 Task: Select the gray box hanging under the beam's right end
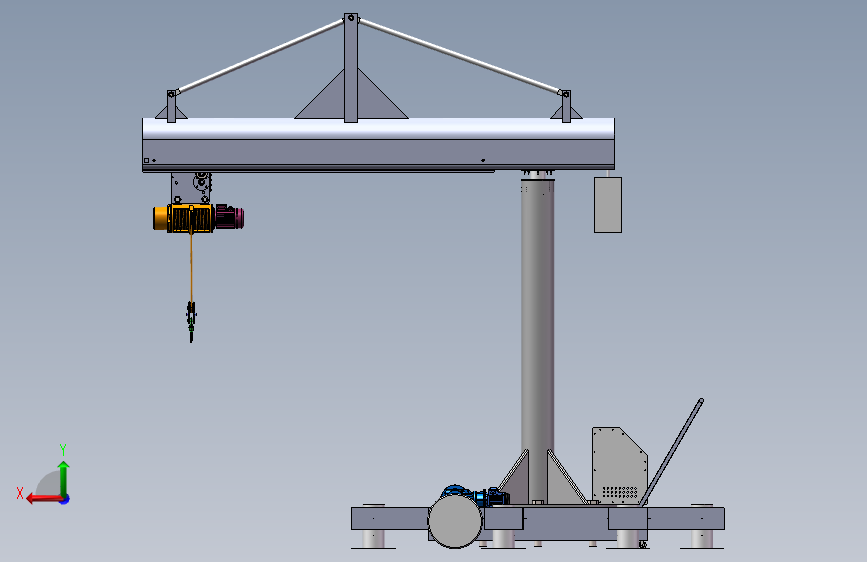pos(608,205)
